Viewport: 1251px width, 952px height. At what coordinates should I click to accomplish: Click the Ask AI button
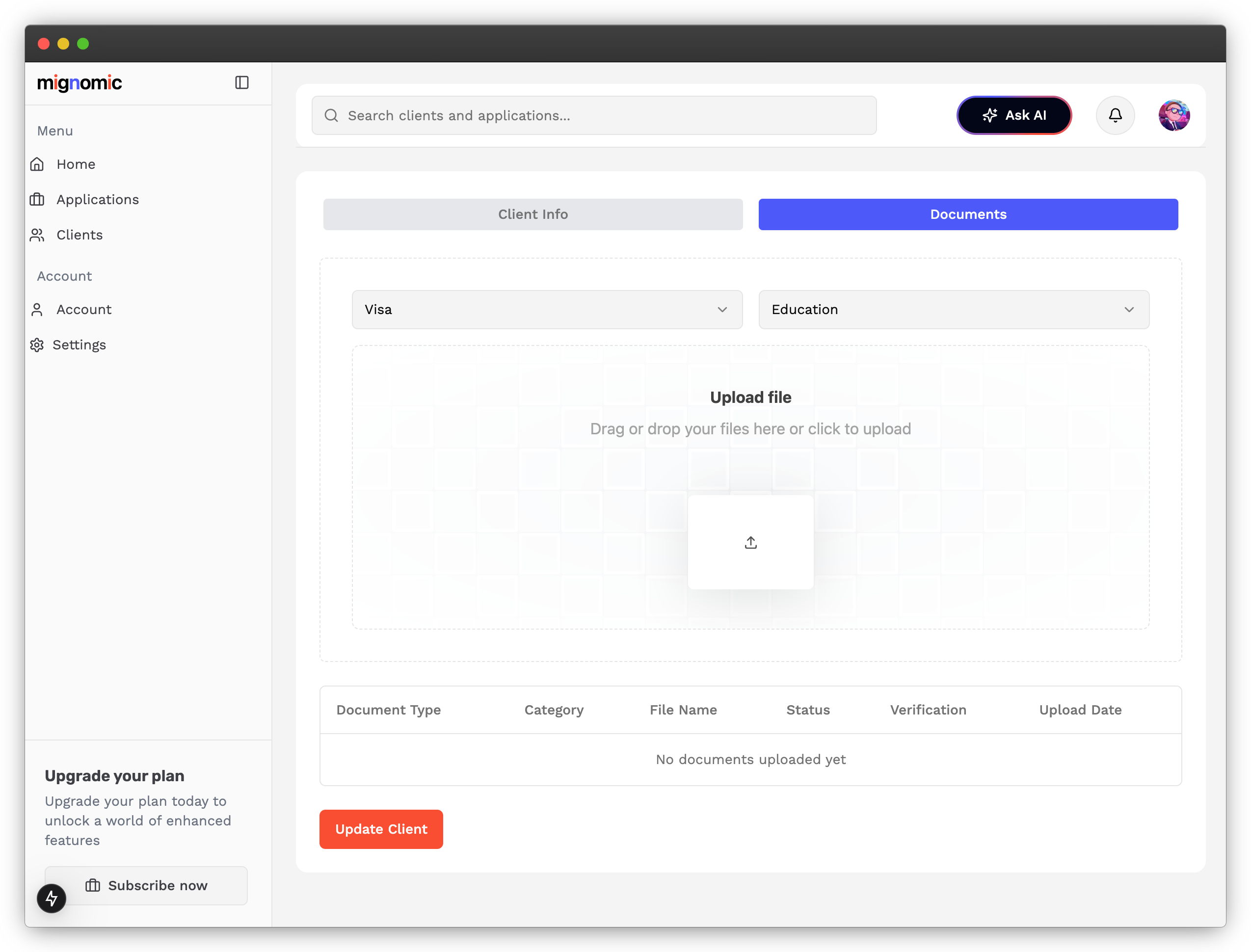(1014, 115)
